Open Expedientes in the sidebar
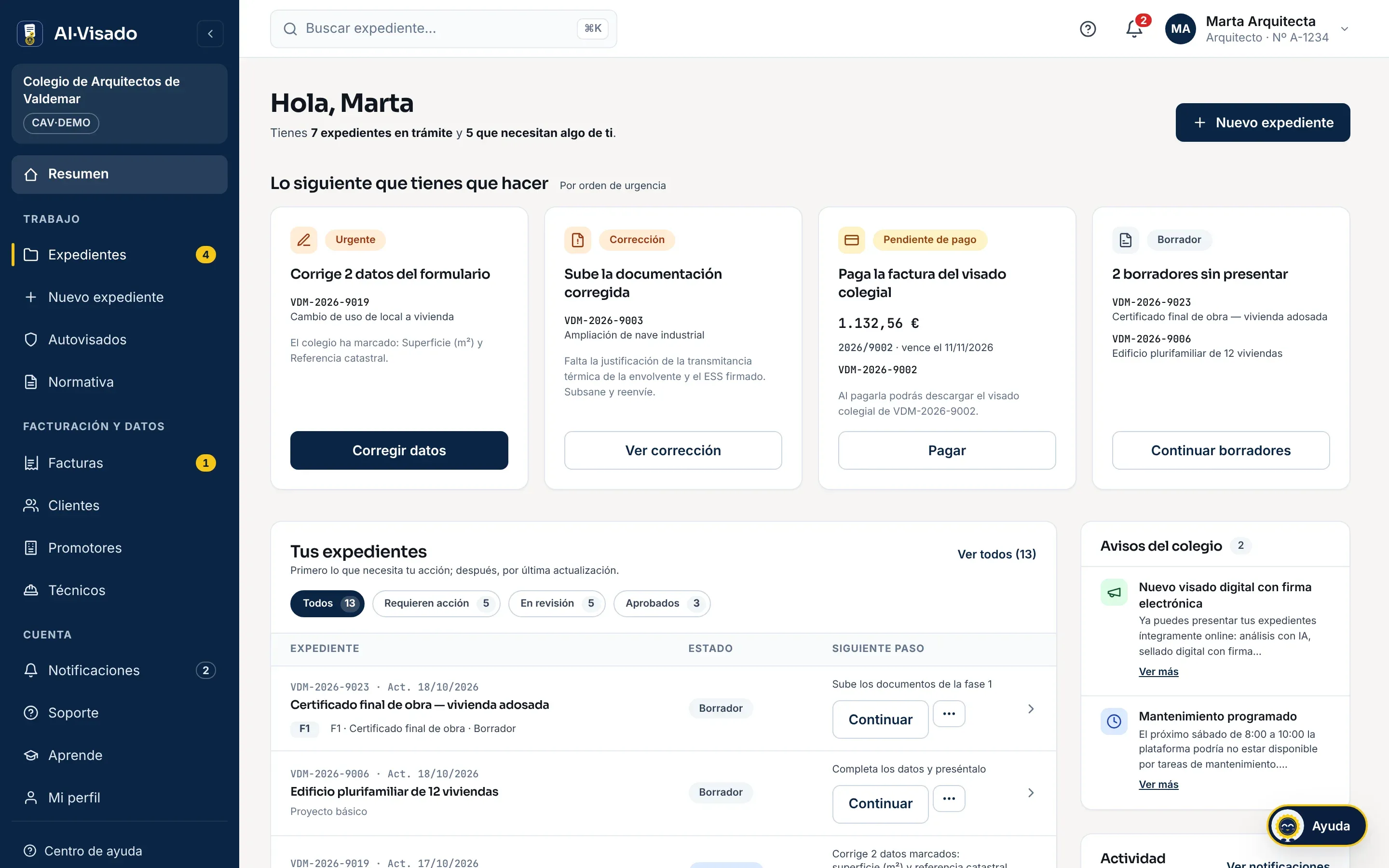The image size is (1389, 868). click(x=120, y=255)
